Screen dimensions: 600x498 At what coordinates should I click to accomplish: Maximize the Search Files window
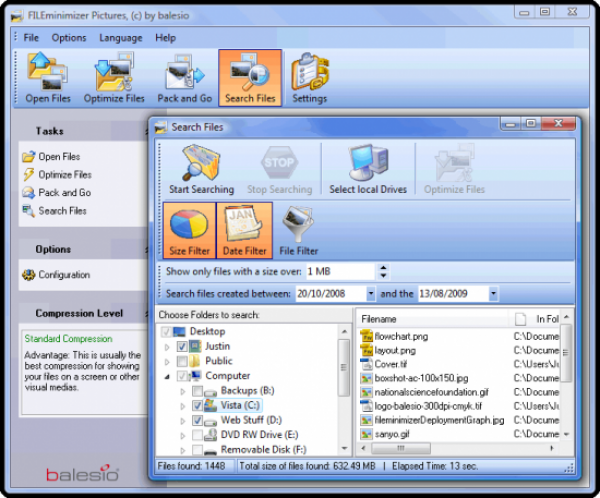click(531, 123)
